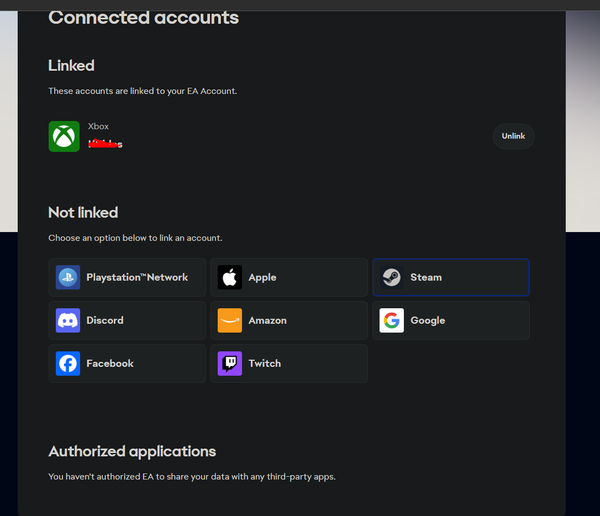600x516 pixels.
Task: Link a Twitch account
Action: point(289,363)
